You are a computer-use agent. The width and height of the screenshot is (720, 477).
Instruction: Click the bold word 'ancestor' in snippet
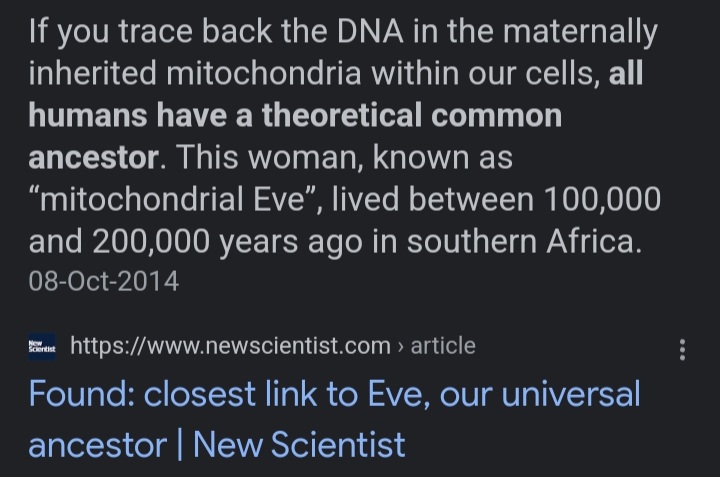(x=93, y=158)
